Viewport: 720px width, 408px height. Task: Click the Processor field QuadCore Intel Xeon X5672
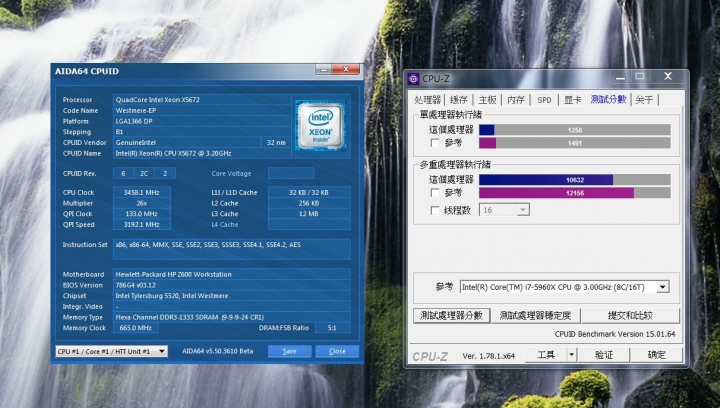click(202, 100)
